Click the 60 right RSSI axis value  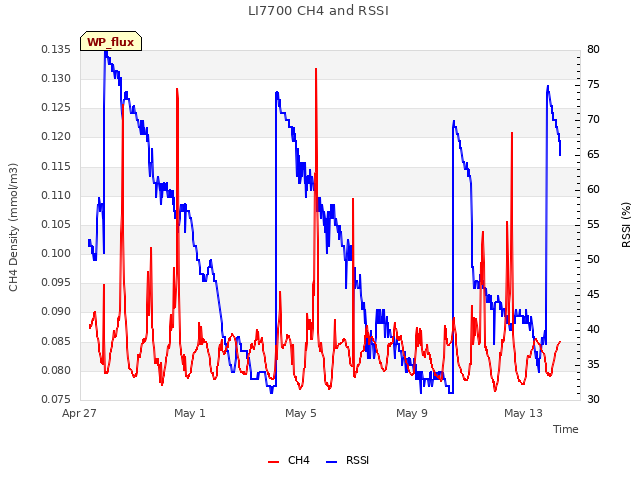(x=593, y=189)
